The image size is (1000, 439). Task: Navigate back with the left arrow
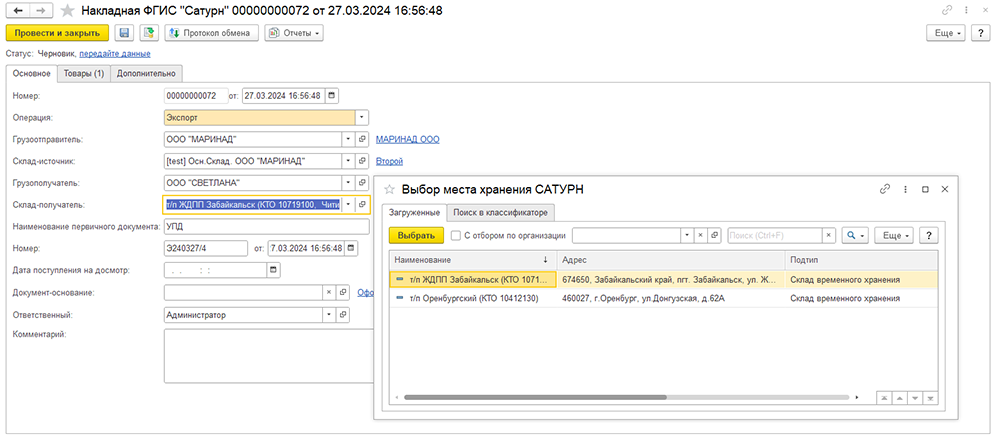tap(20, 11)
